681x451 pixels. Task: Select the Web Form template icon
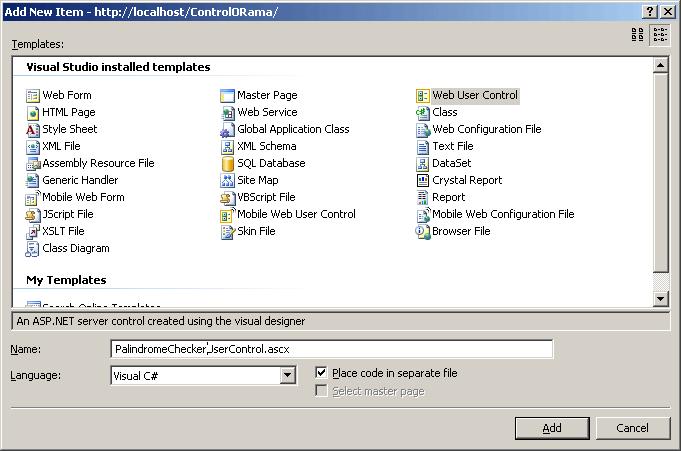(x=33, y=96)
